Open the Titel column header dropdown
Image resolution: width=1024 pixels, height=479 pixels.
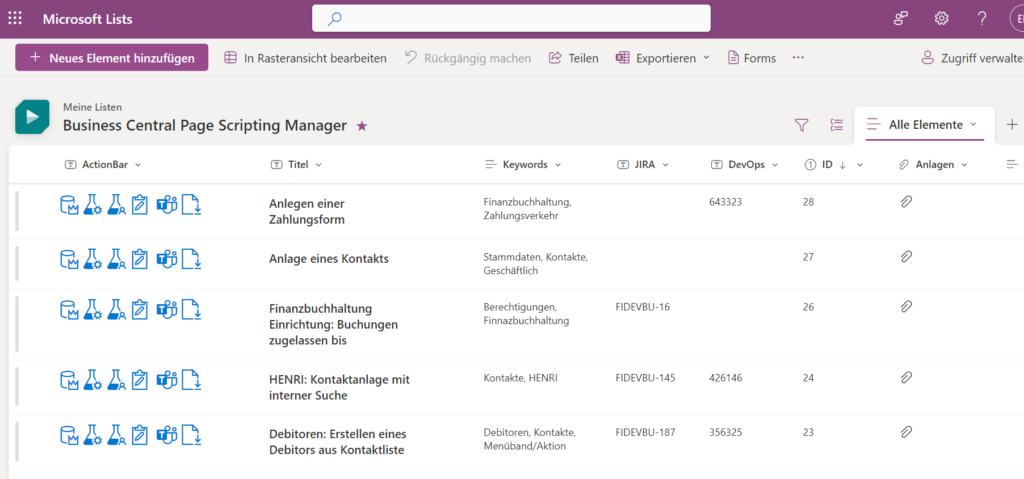pyautogui.click(x=296, y=165)
